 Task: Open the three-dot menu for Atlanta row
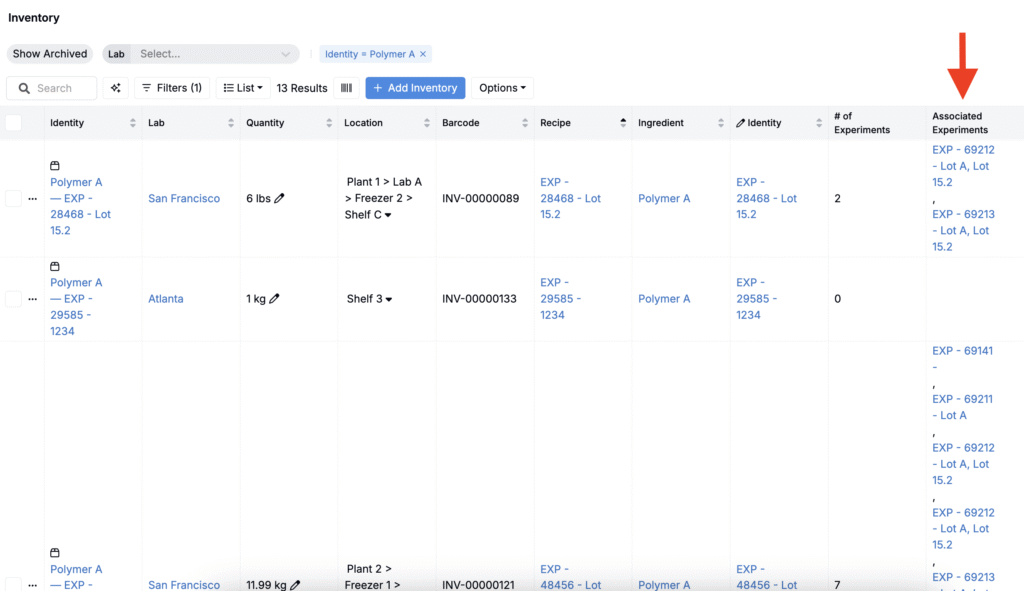[x=32, y=299]
